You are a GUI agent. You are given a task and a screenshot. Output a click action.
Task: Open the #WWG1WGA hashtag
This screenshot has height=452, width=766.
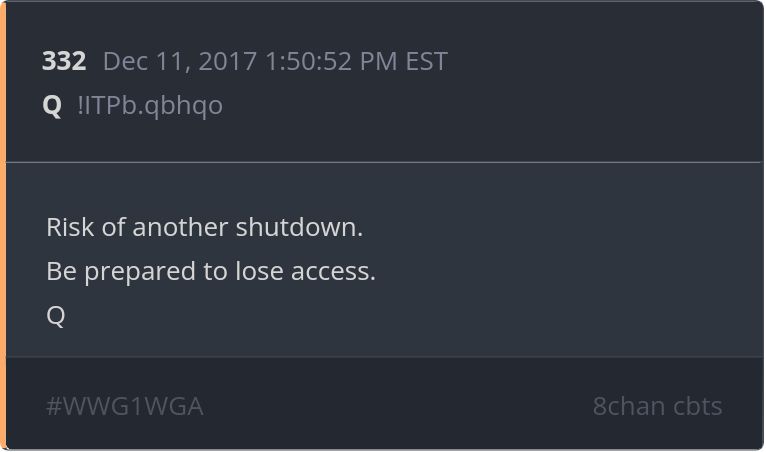[x=125, y=407]
